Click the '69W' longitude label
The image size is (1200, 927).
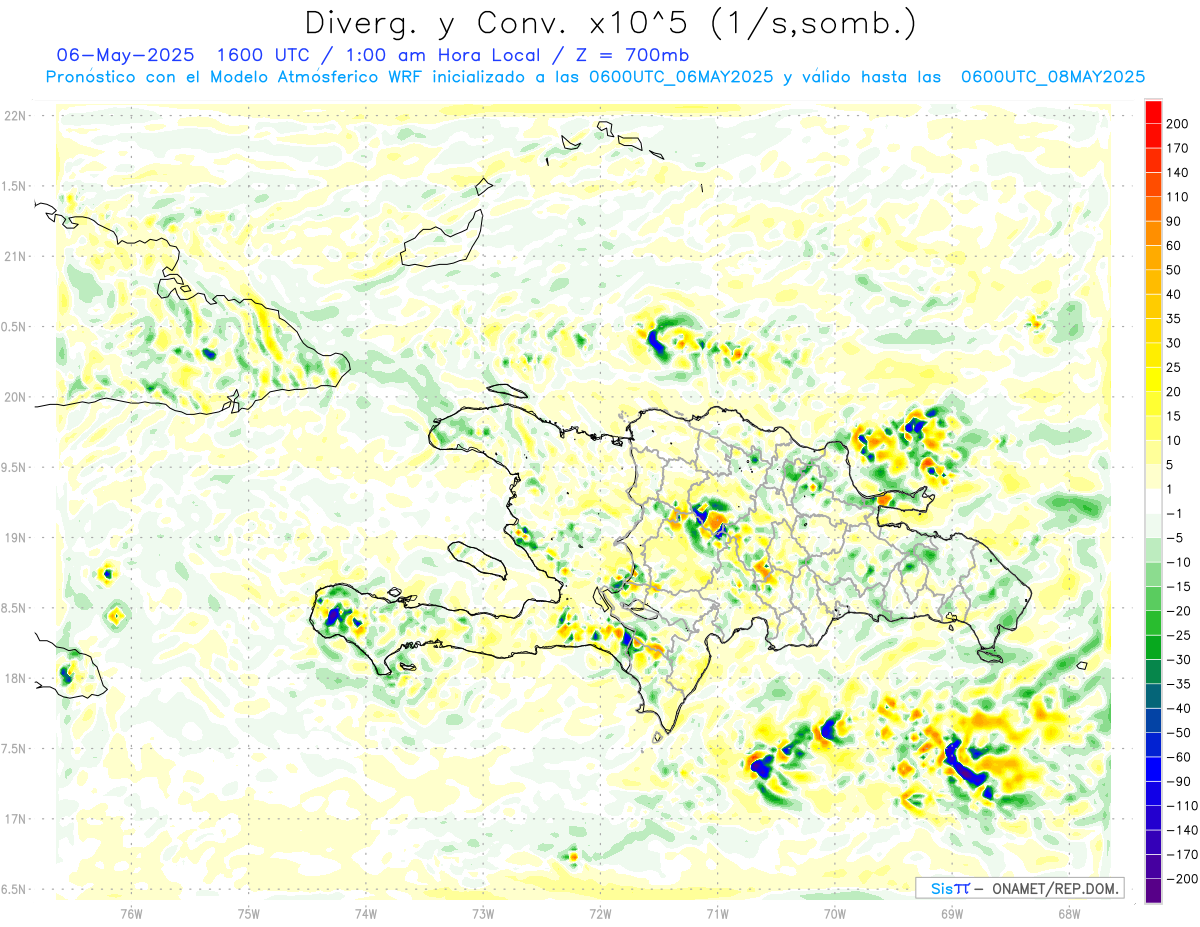(952, 913)
